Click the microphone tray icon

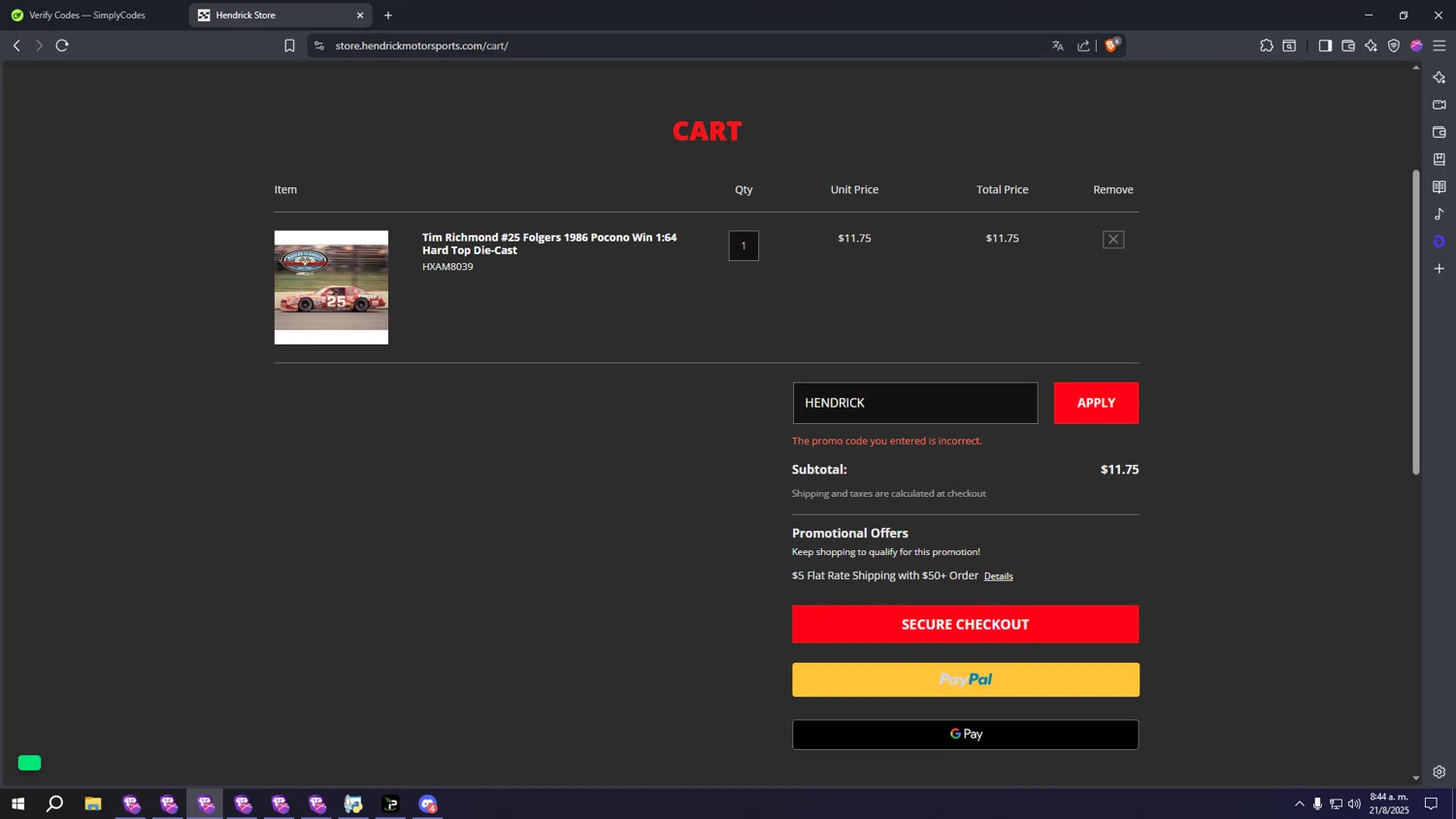(x=1317, y=803)
